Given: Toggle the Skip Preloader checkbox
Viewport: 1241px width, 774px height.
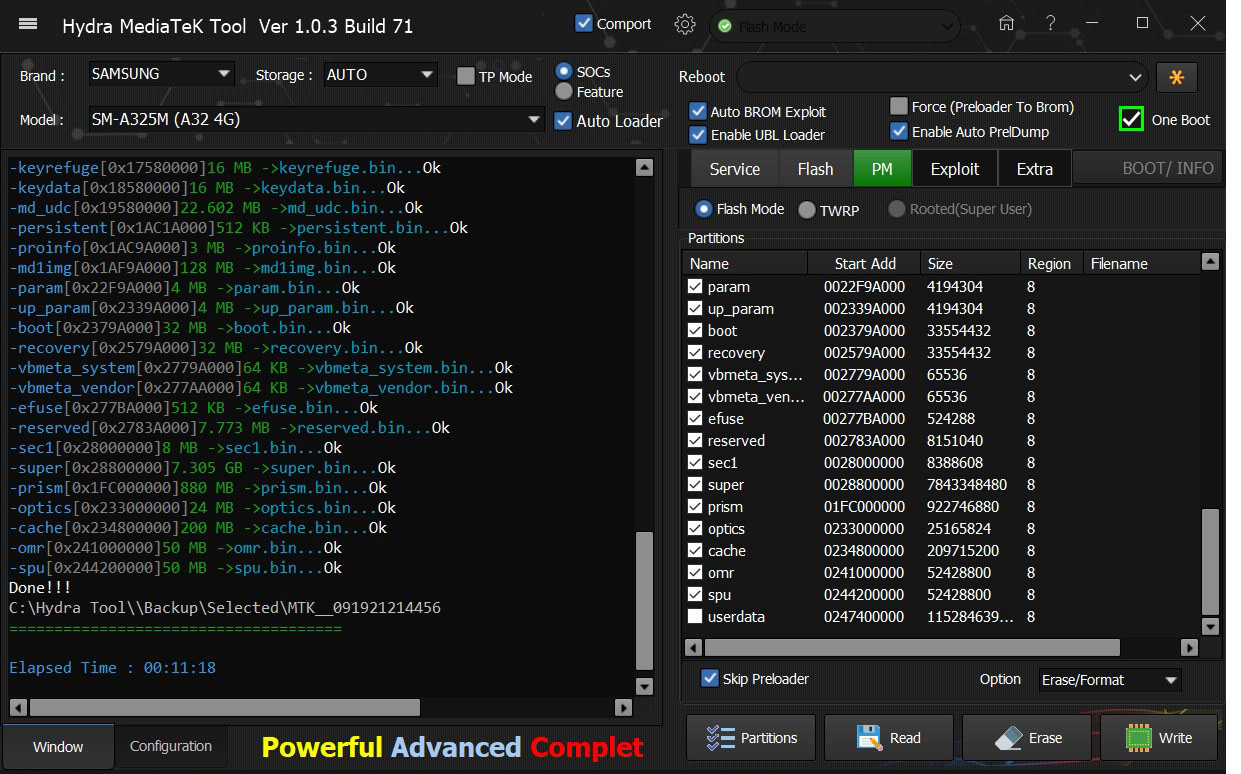Looking at the screenshot, I should 710,679.
